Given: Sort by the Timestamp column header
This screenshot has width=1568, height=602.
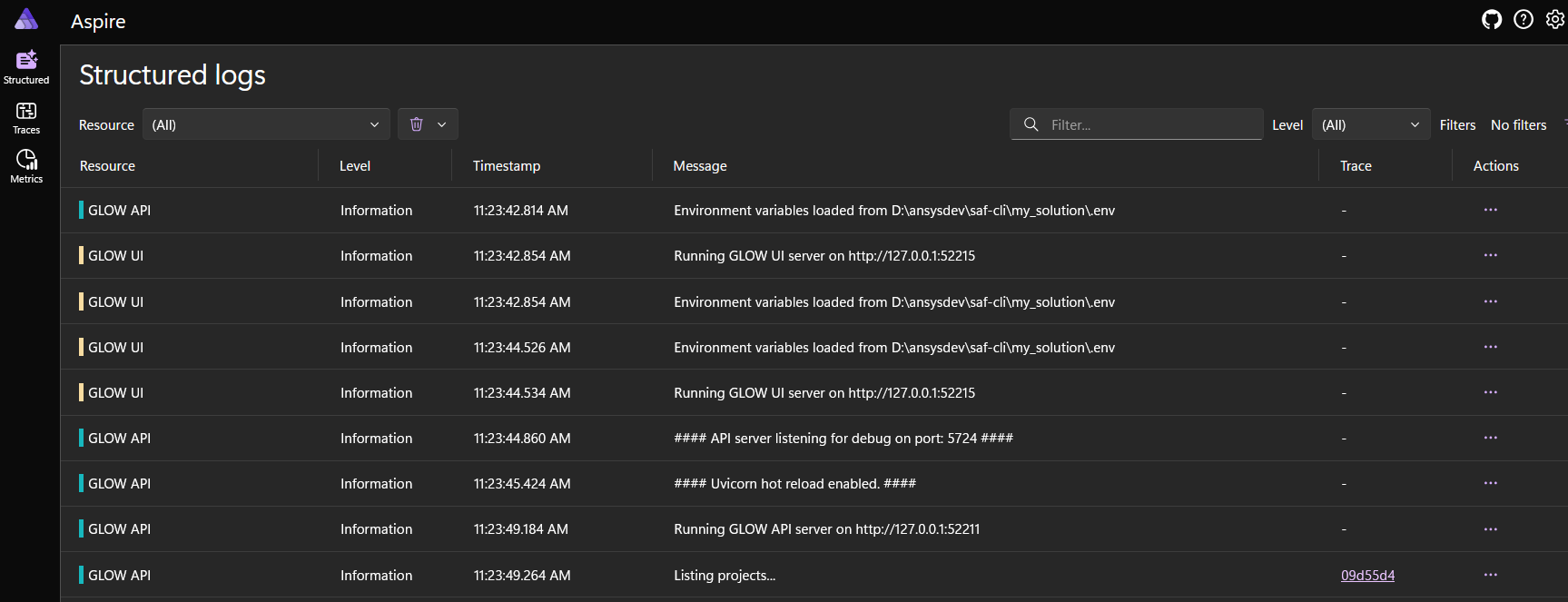Looking at the screenshot, I should 507,165.
